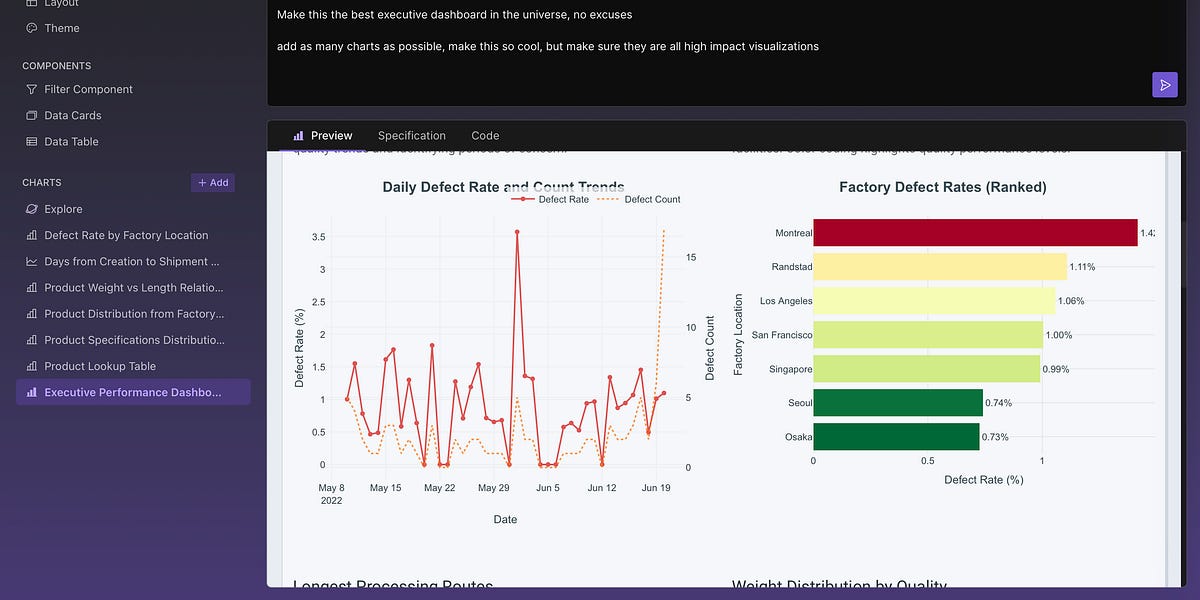
Task: Select the line chart icon next to Days from Creation
Action: [x=33, y=261]
